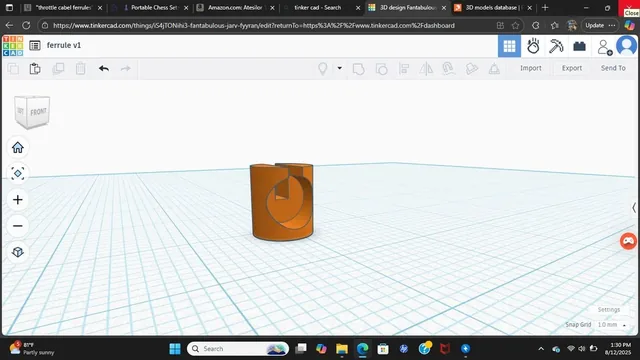Zoom in with the plus button
Screen dimensions: 640x360
point(18,200)
